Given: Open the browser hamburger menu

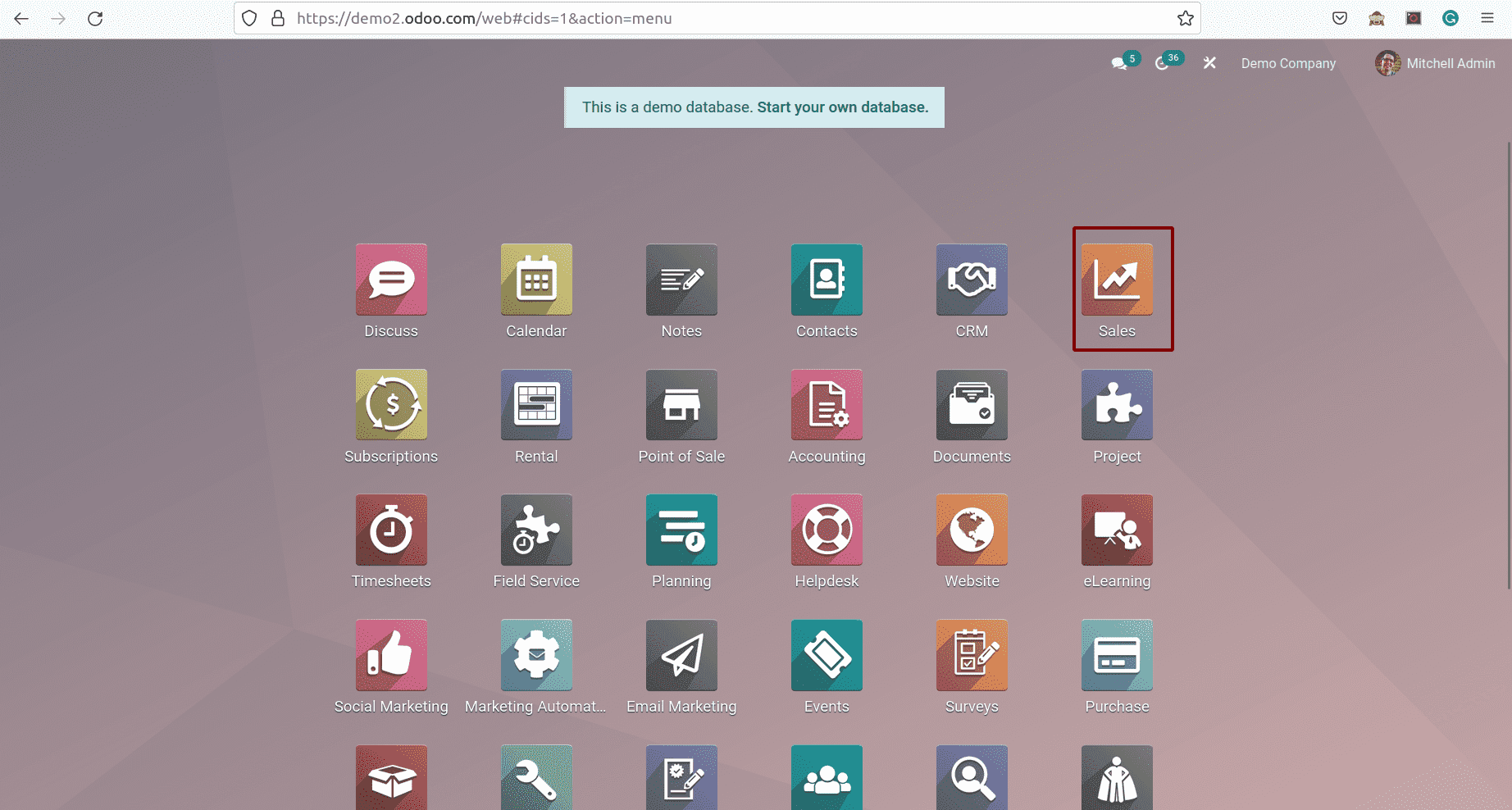Looking at the screenshot, I should (1487, 18).
